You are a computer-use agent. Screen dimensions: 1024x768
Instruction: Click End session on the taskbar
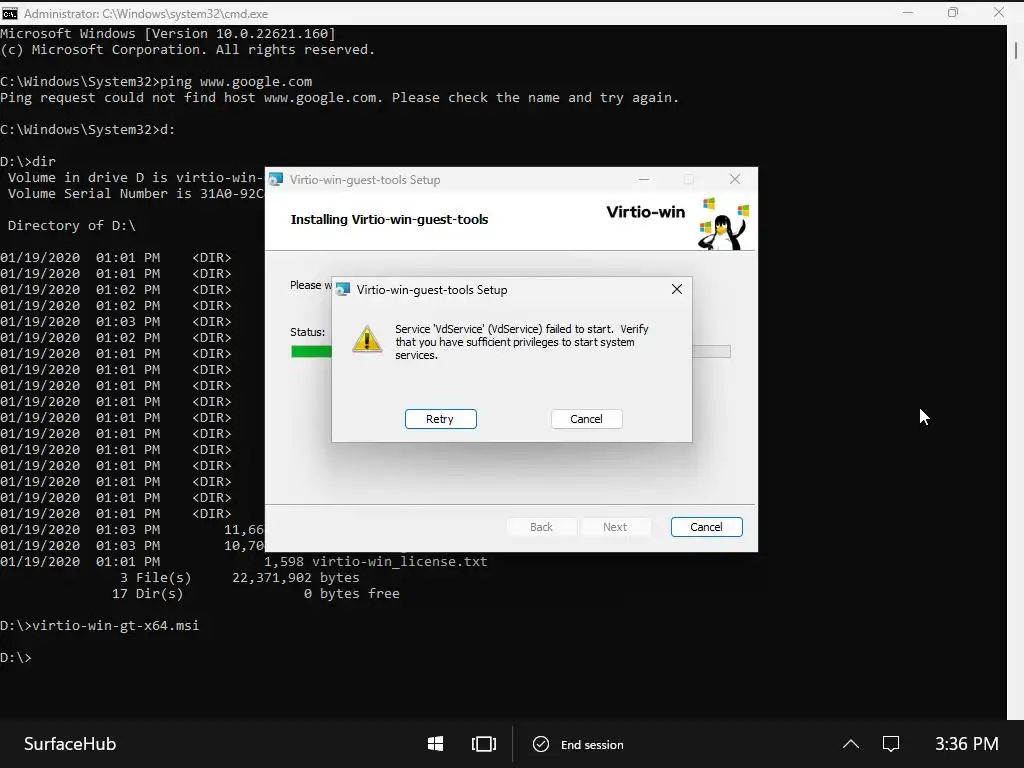(579, 744)
